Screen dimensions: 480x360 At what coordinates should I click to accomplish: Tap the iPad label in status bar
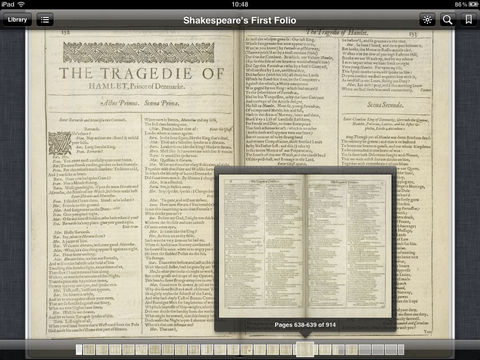tap(8, 4)
